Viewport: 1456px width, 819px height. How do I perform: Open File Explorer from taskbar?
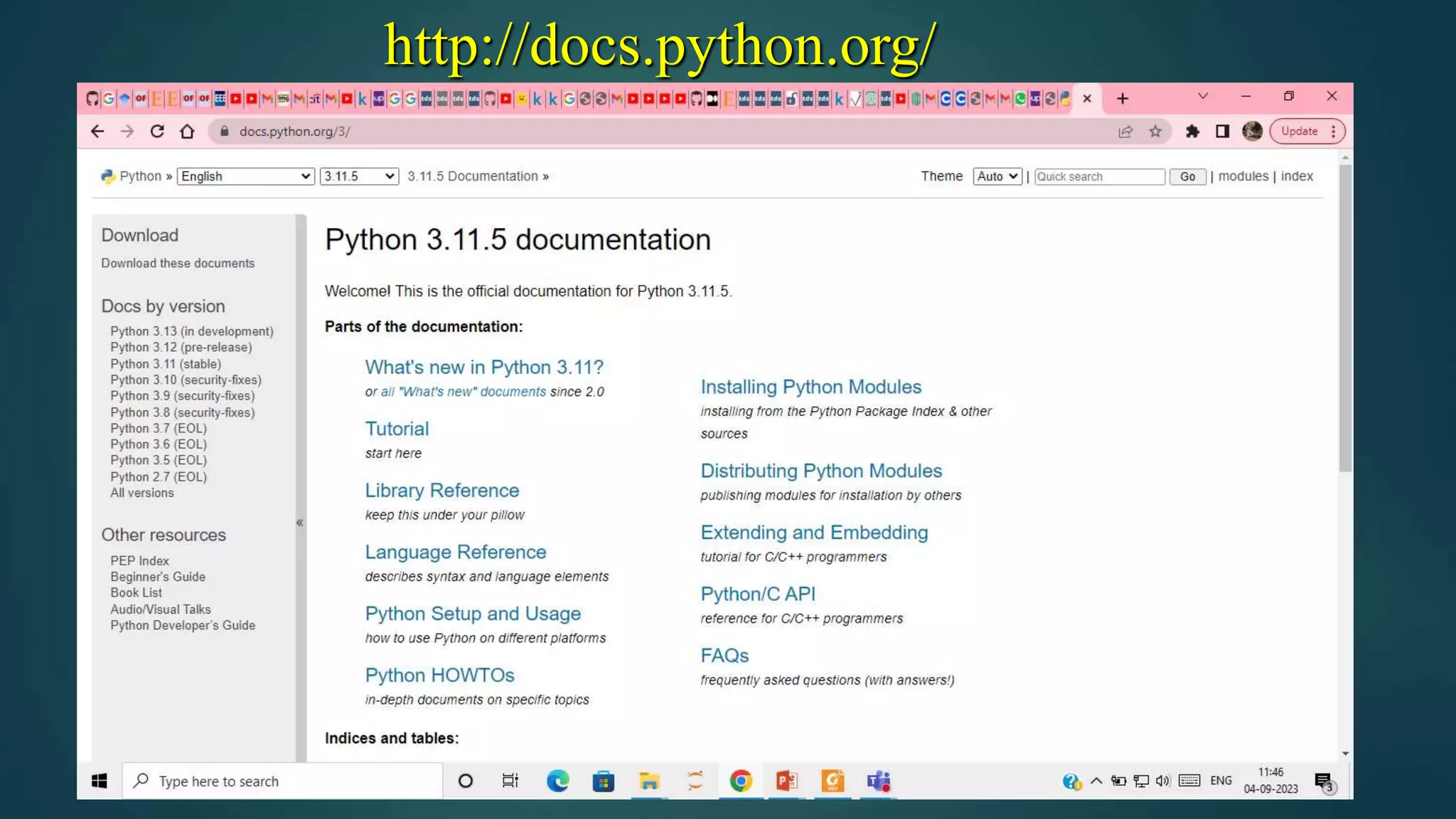click(648, 781)
